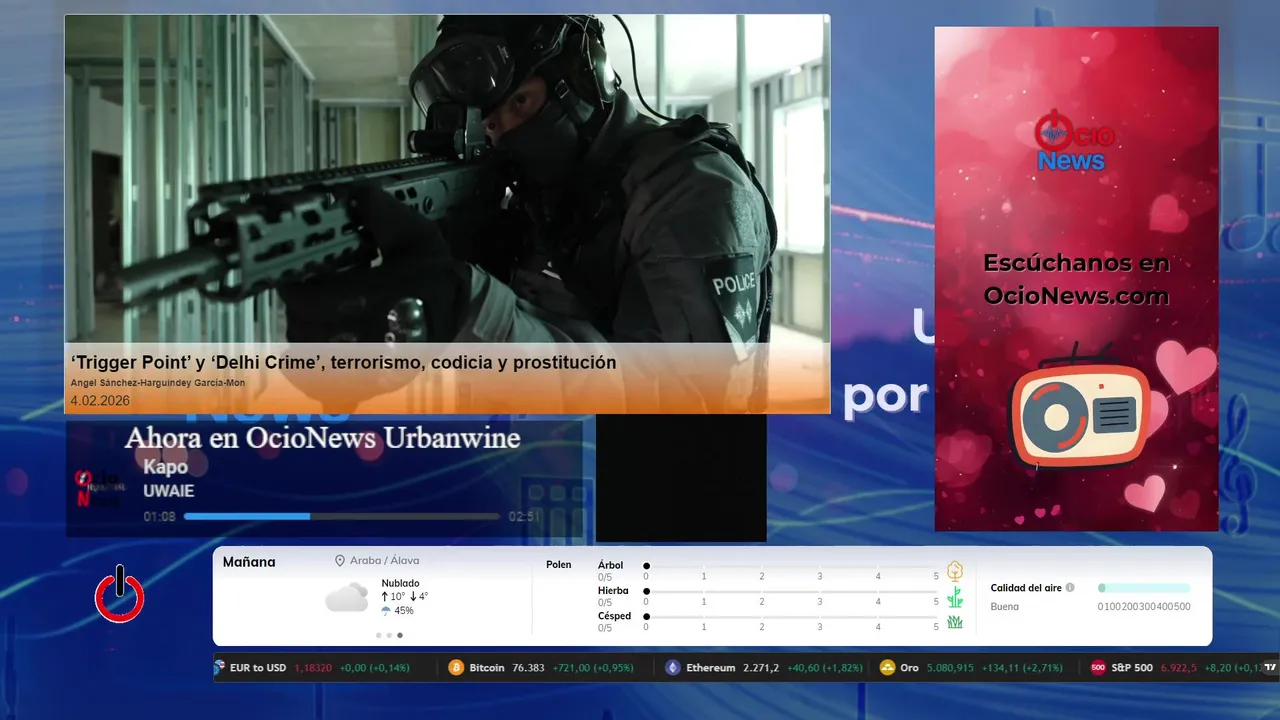This screenshot has height=720, width=1280.
Task: Click the Césped pollen grass icon
Action: point(955,622)
